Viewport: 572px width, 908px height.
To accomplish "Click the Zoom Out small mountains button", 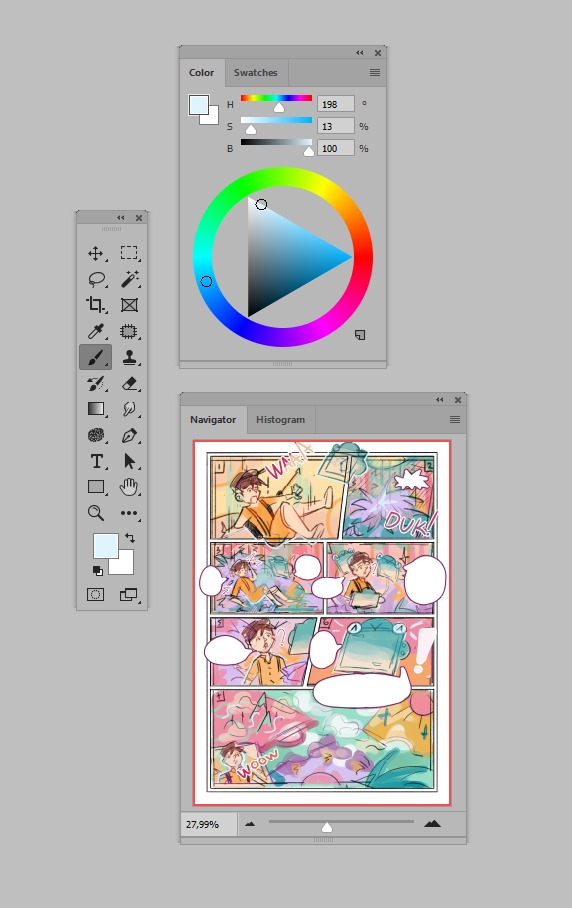I will click(x=250, y=824).
